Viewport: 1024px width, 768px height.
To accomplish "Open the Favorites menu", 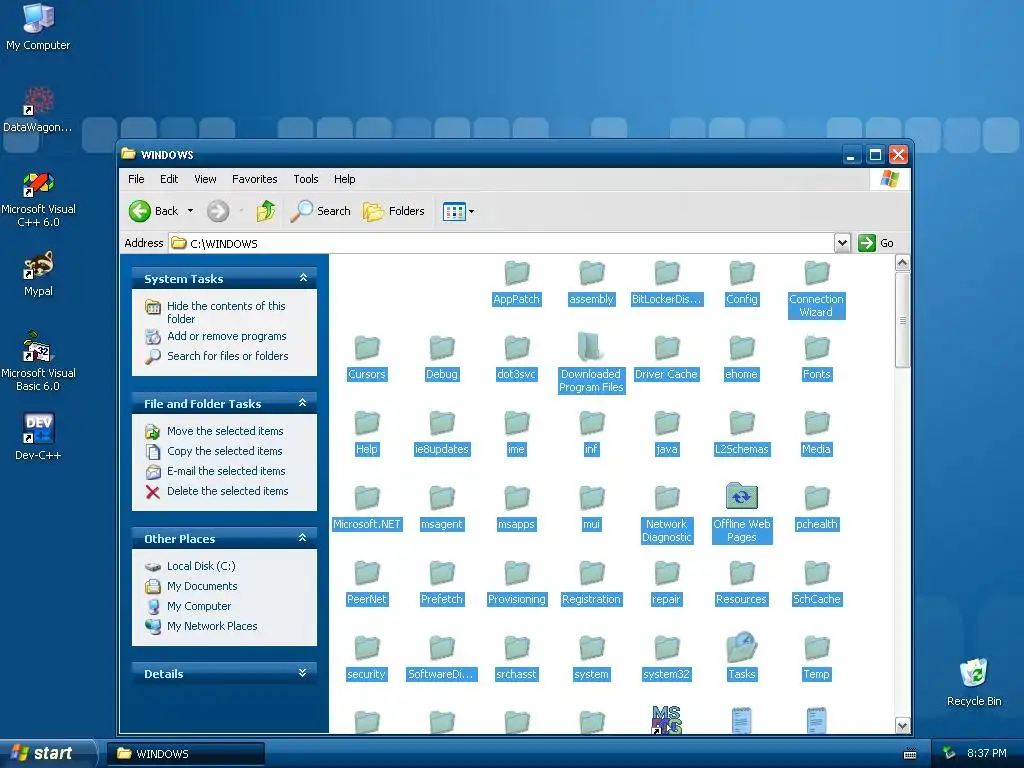I will (255, 179).
